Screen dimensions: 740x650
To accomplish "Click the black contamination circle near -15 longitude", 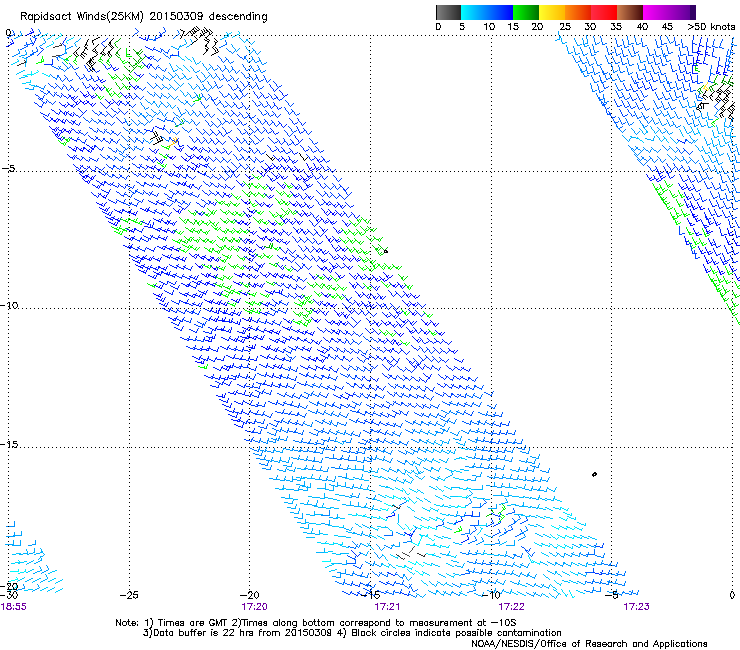I will [x=386, y=252].
